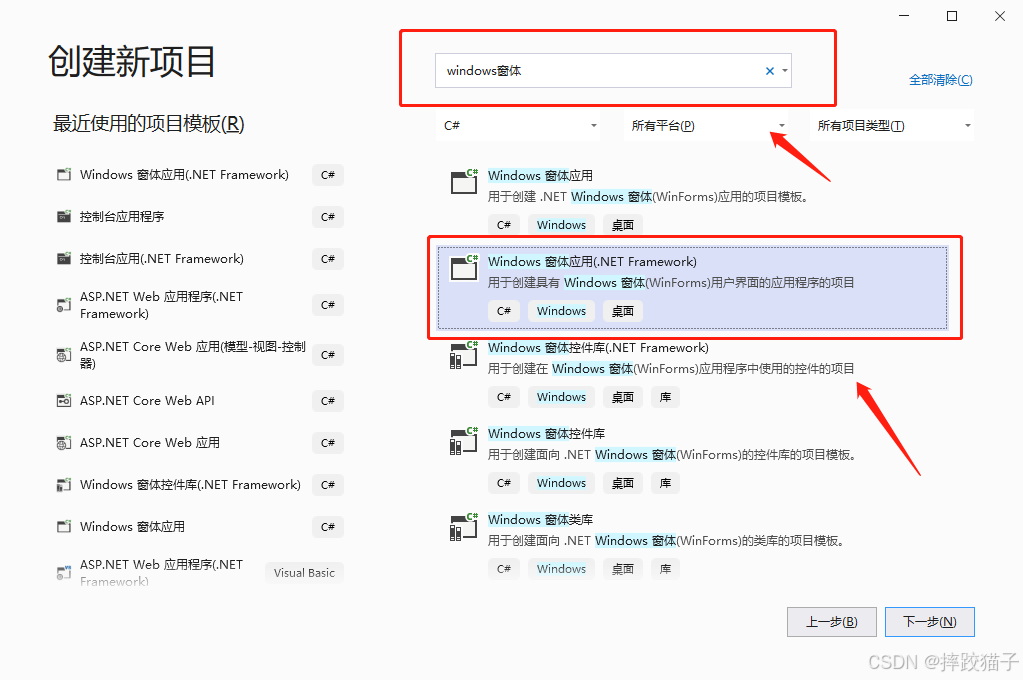Open the 所有平台 platform filter dropdown
The height and width of the screenshot is (680, 1023).
[707, 125]
